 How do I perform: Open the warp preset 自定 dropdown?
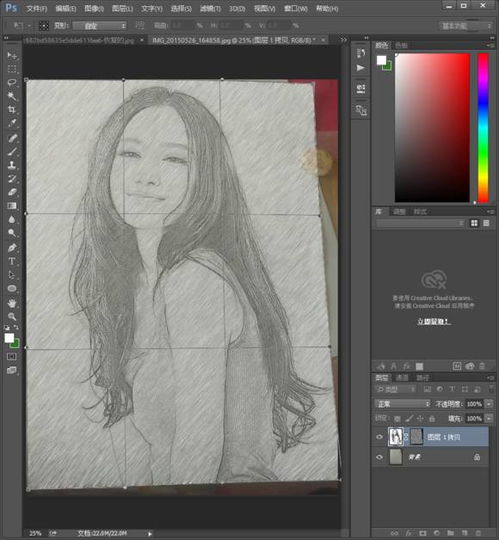(100, 25)
